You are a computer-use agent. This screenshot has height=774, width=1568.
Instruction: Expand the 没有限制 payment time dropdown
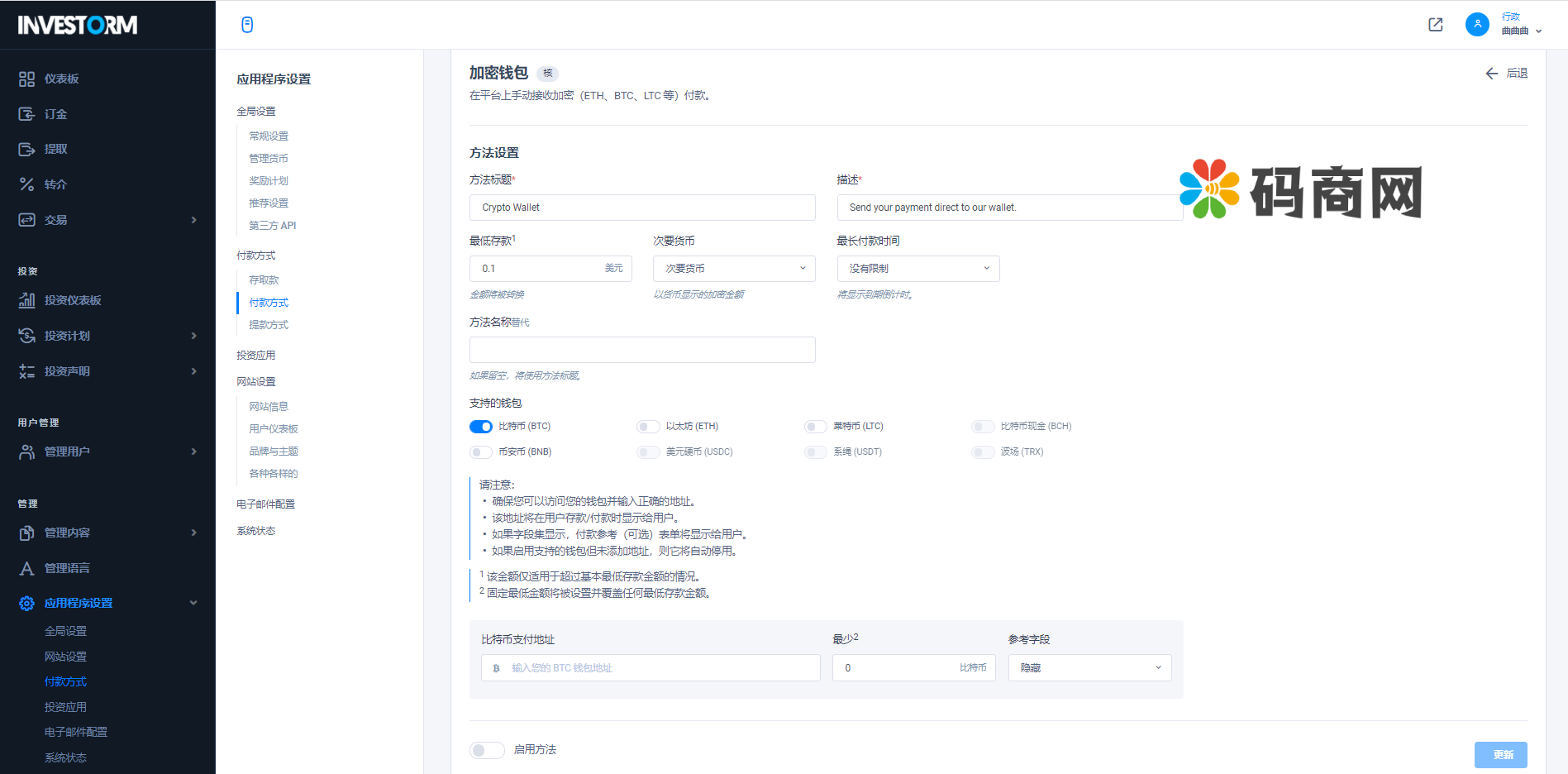917,268
